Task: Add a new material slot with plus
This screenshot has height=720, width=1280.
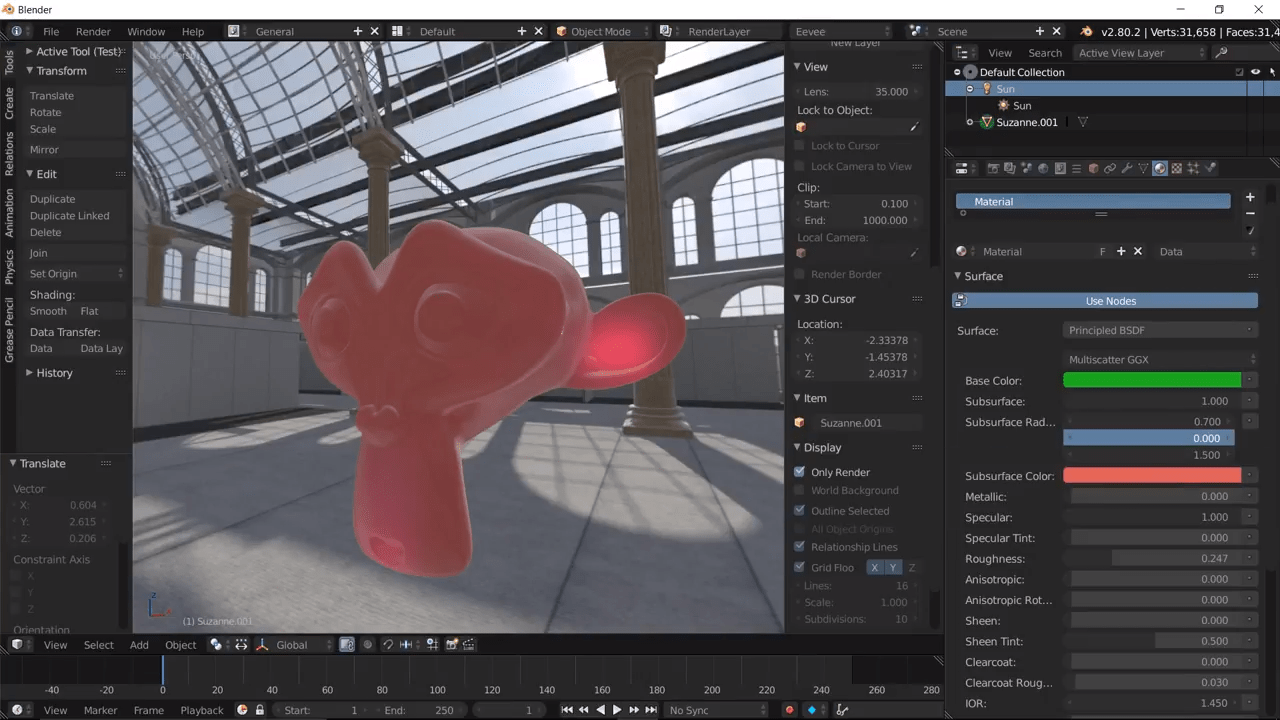Action: tap(1250, 197)
